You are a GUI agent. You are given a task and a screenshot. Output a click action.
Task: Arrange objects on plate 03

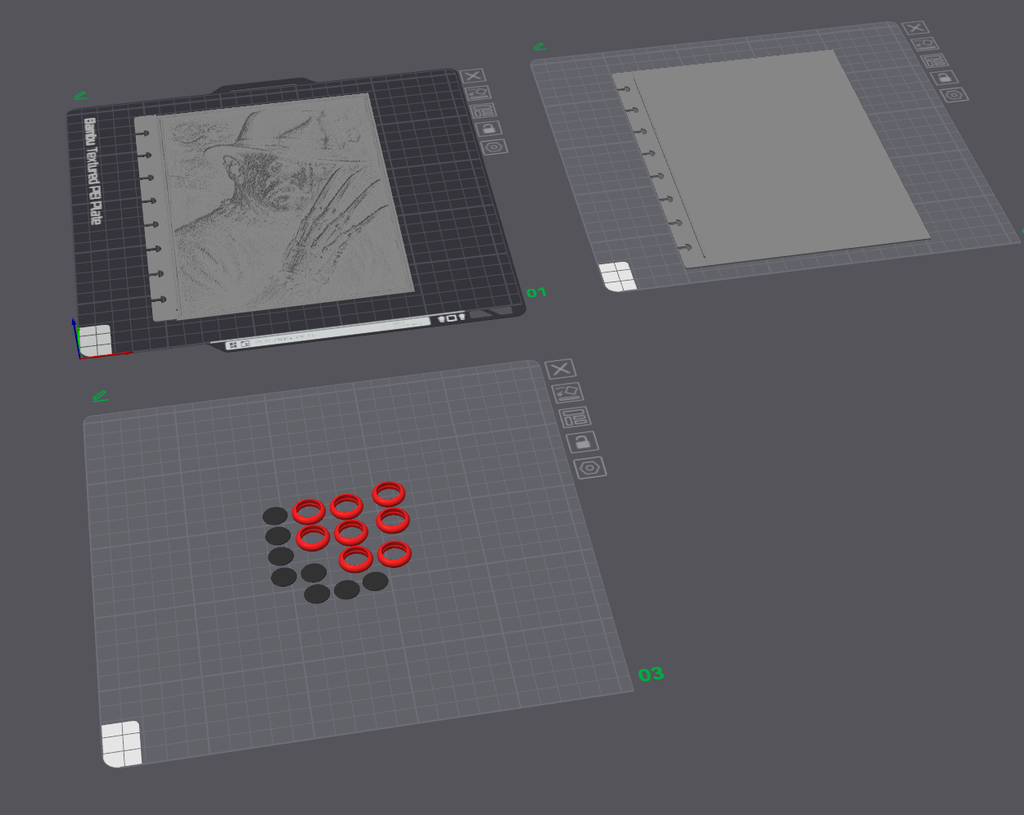(x=575, y=417)
